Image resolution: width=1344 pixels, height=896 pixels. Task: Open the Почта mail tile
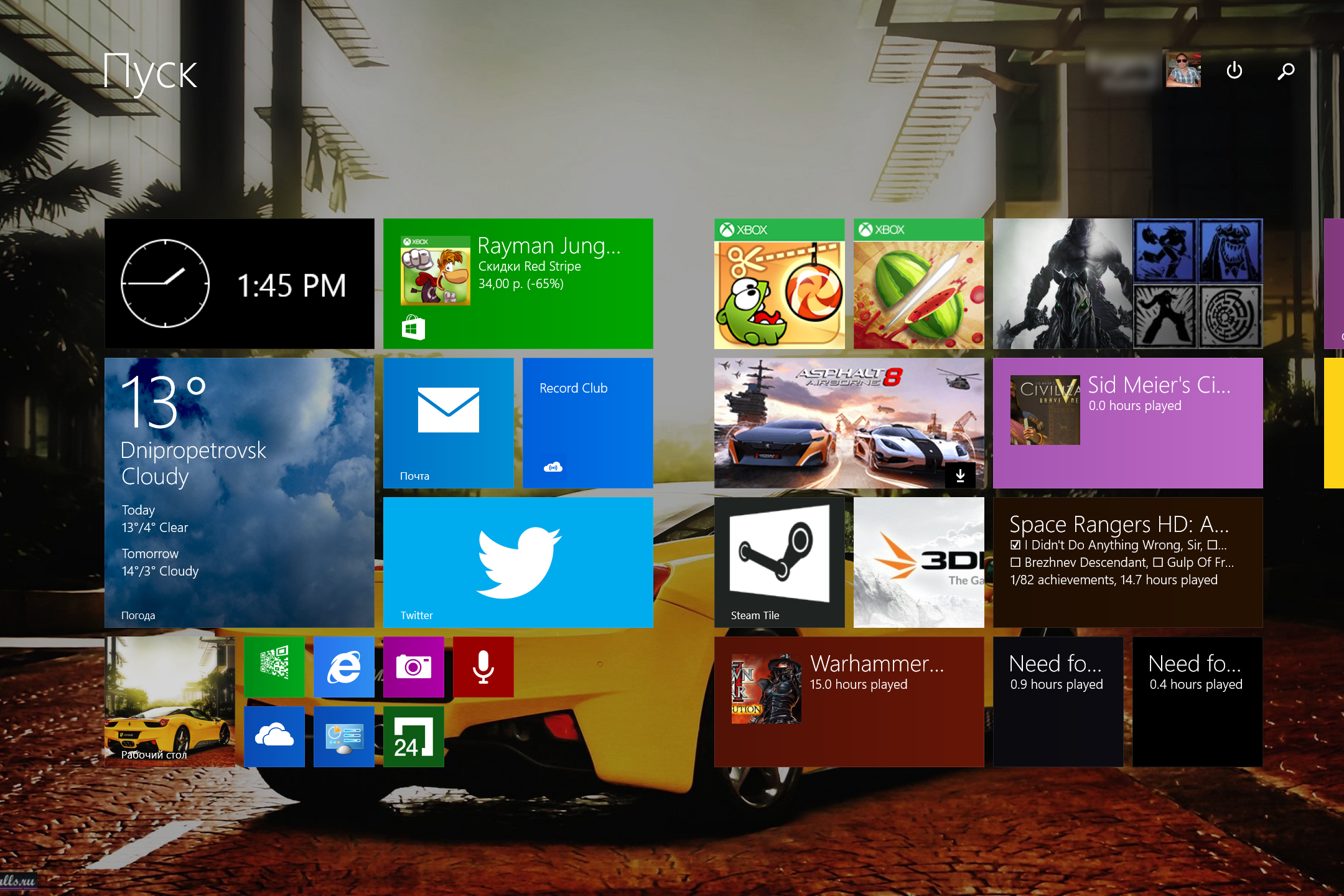(449, 423)
